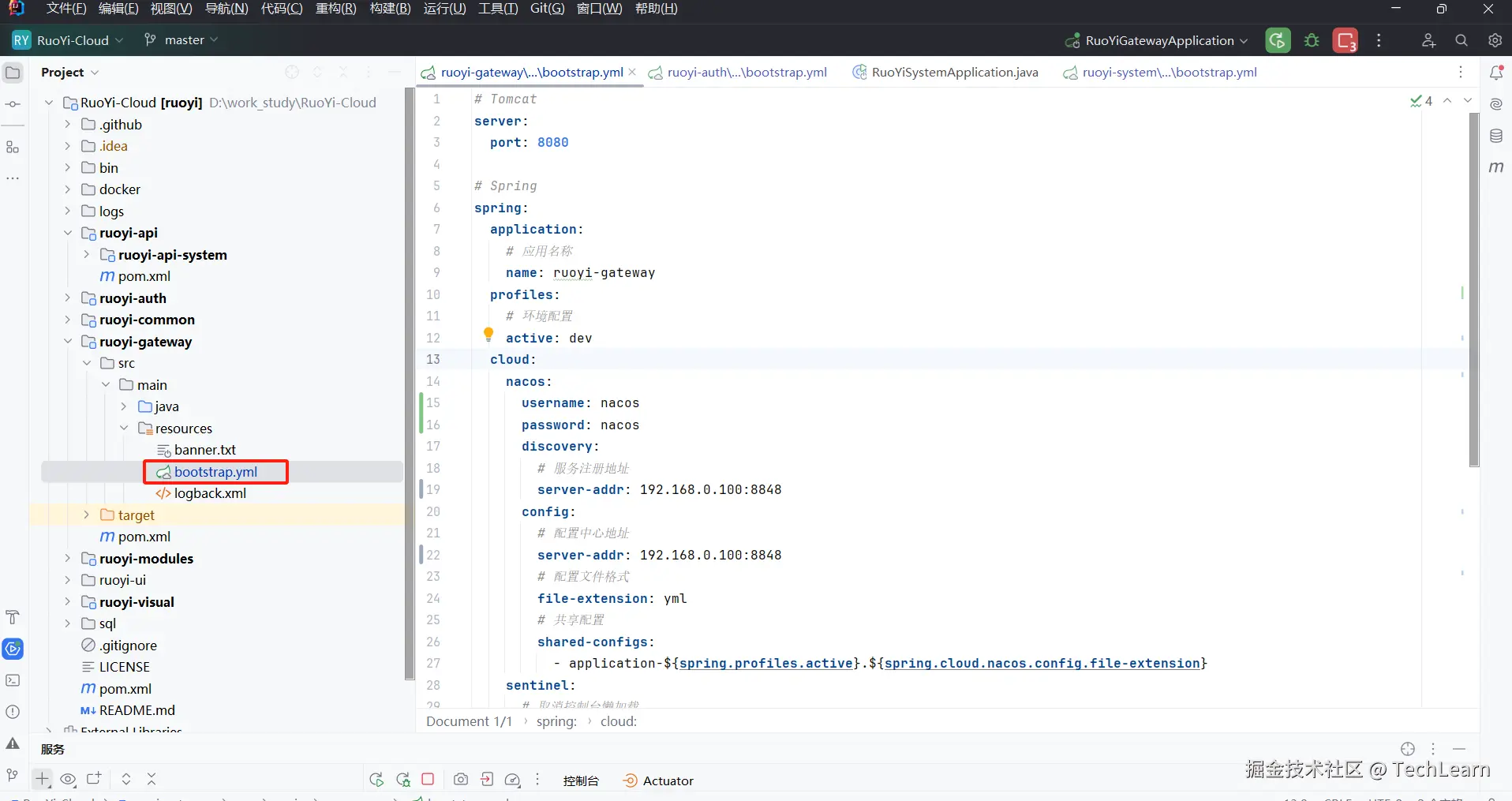Image resolution: width=1512 pixels, height=801 pixels.
Task: Click the editor vertical scrollbar thumb
Action: click(1473, 290)
